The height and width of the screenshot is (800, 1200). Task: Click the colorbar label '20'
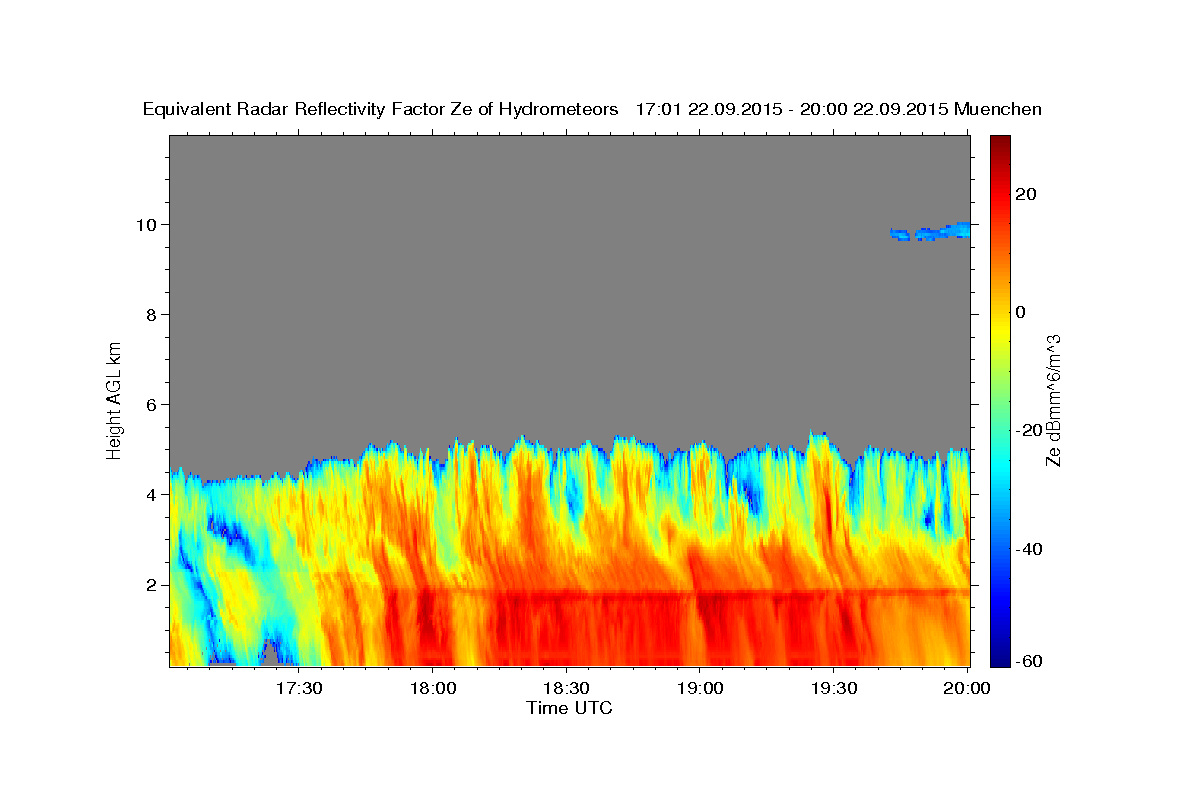click(1027, 194)
